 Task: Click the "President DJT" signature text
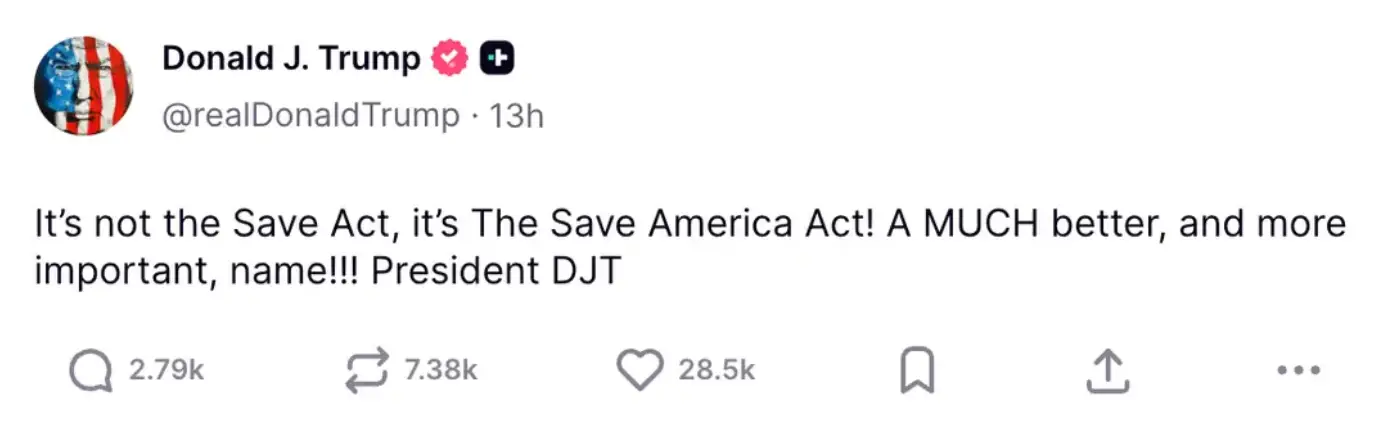coord(497,270)
